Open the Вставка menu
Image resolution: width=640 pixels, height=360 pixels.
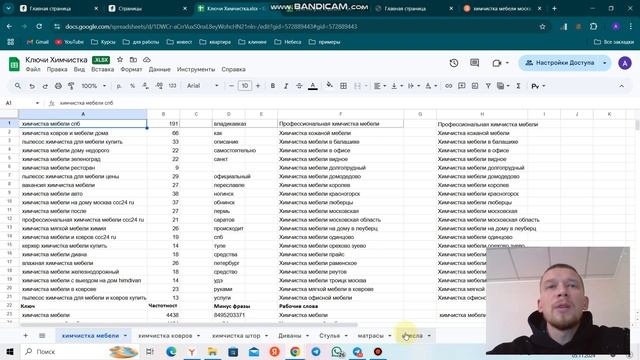click(102, 69)
